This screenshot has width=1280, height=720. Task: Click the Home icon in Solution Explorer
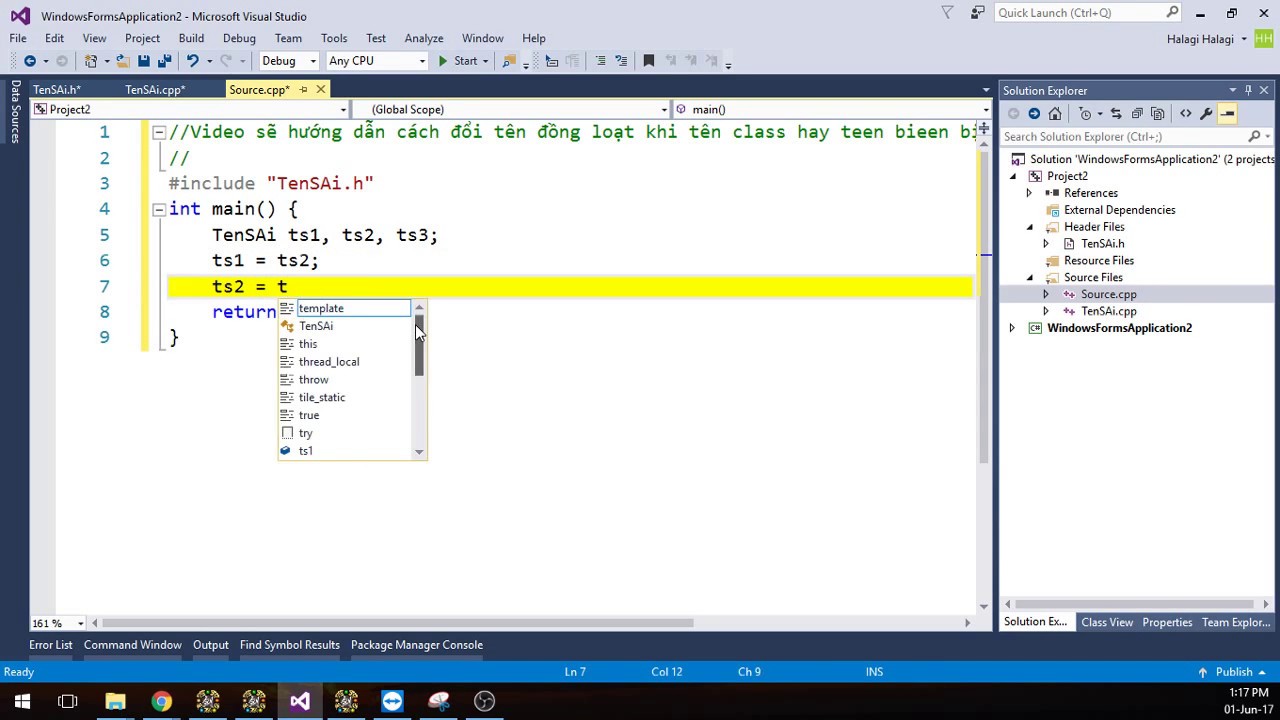(1055, 114)
